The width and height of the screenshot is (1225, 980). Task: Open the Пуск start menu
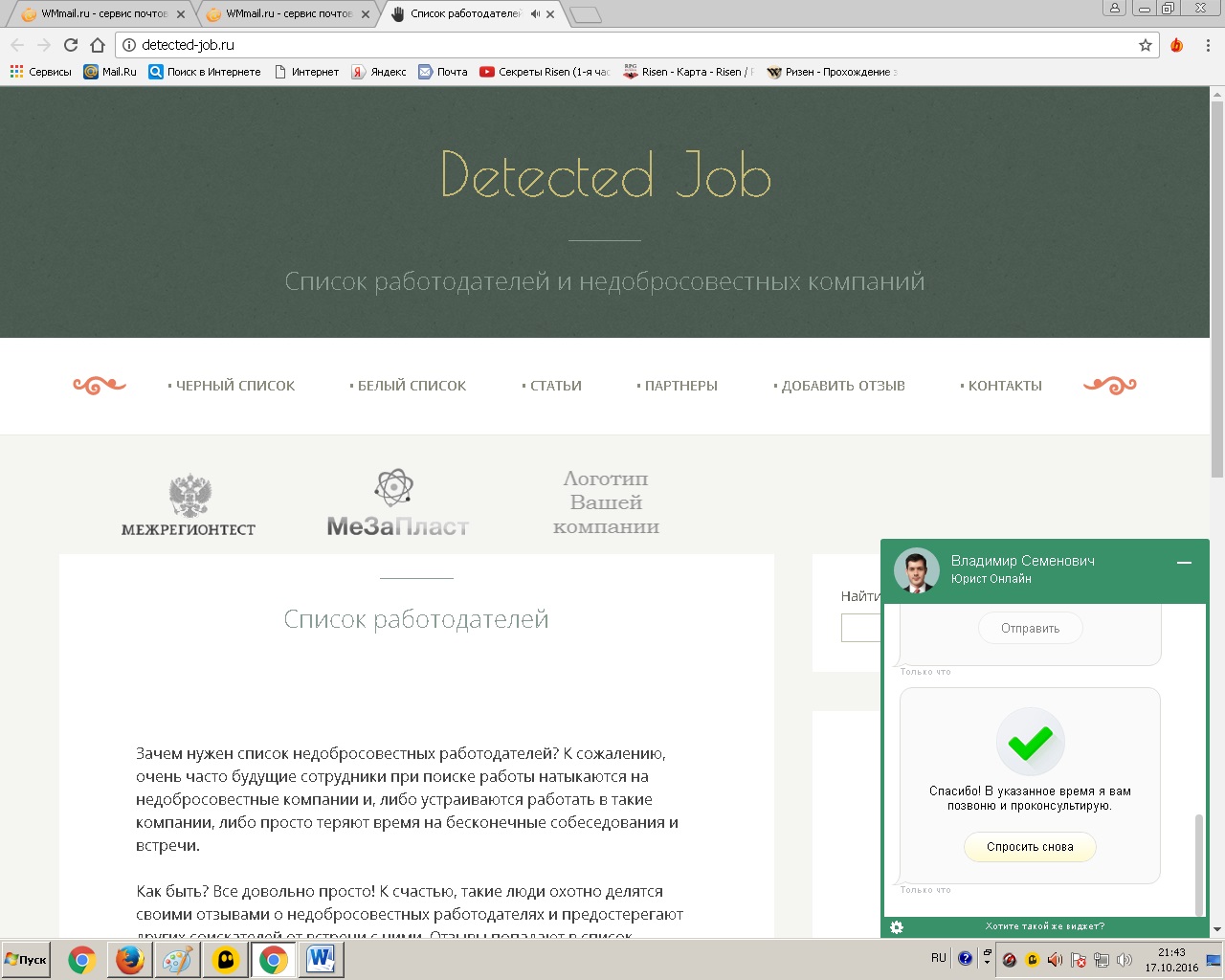point(26,960)
